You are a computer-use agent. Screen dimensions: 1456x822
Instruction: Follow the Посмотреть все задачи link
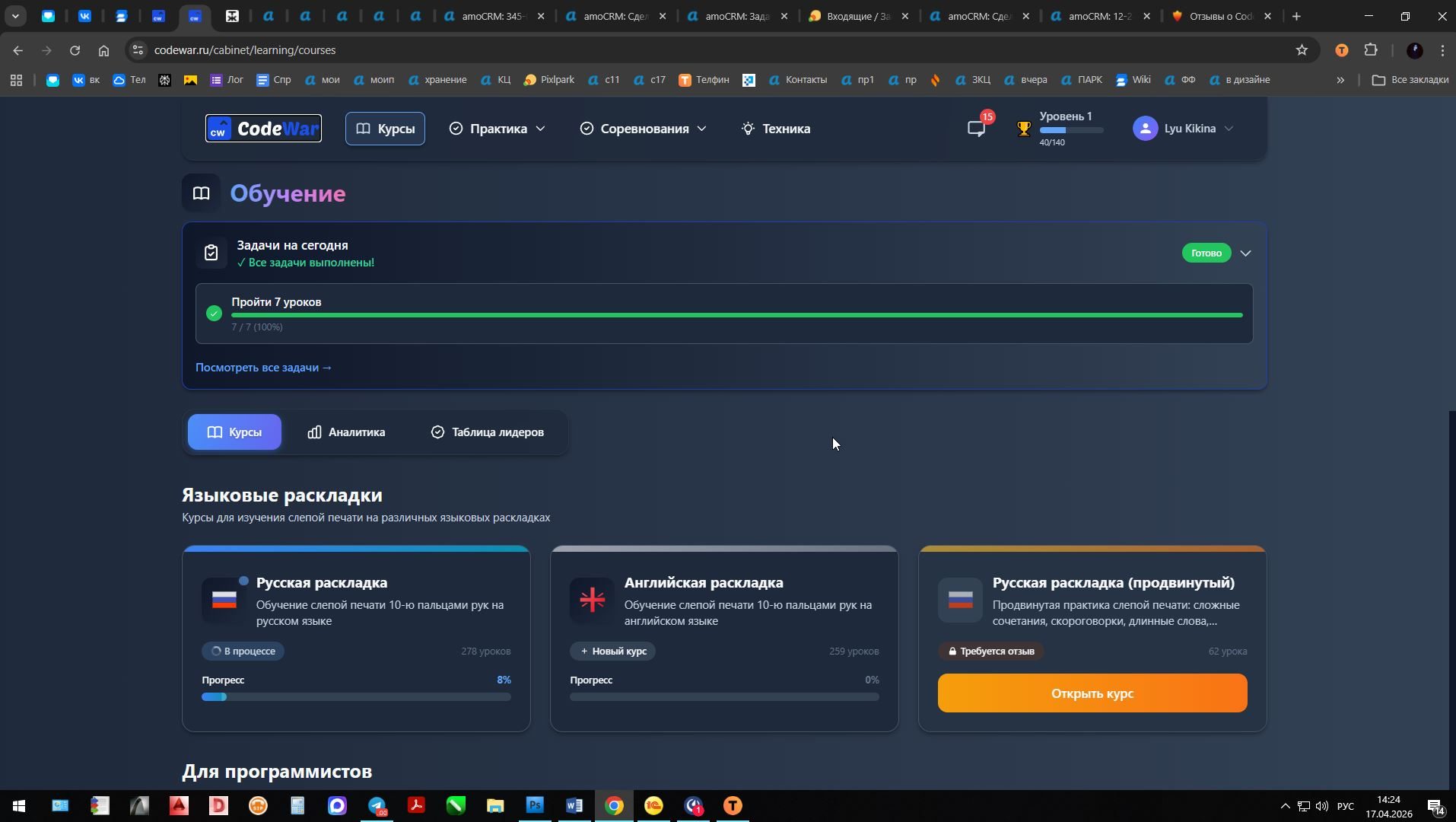(x=263, y=368)
